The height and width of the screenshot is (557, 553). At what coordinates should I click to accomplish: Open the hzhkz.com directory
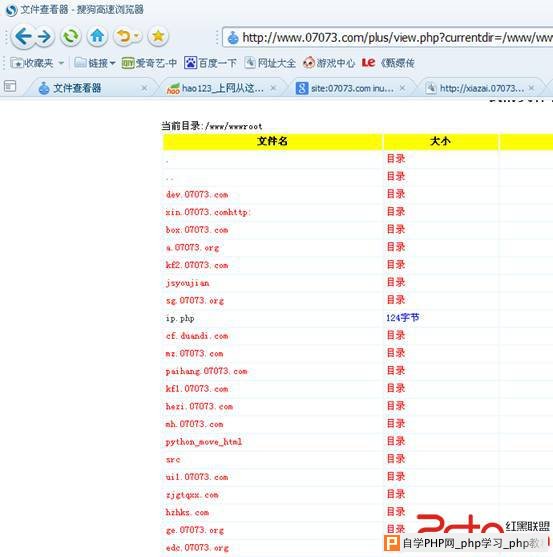pos(187,513)
